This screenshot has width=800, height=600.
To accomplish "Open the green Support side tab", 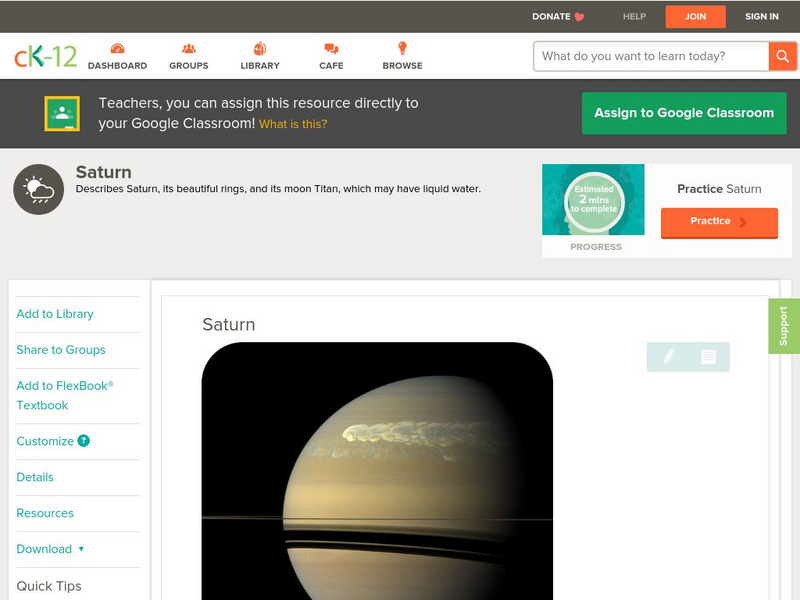I will point(784,326).
